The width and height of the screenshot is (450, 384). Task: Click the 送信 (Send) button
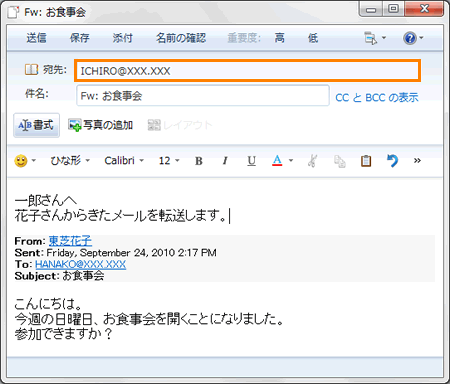[x=36, y=38]
